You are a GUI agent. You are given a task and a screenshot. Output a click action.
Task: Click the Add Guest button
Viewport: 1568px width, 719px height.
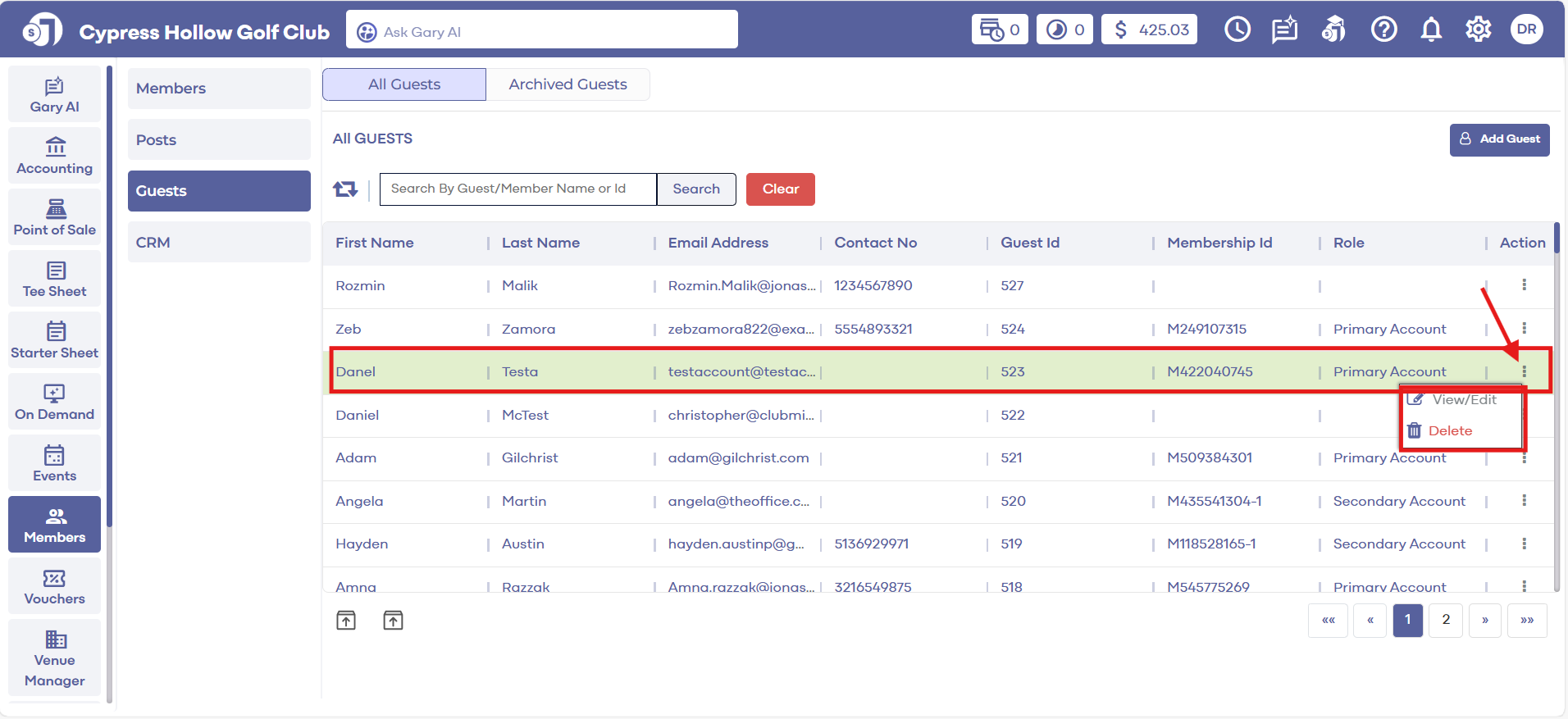(1499, 139)
